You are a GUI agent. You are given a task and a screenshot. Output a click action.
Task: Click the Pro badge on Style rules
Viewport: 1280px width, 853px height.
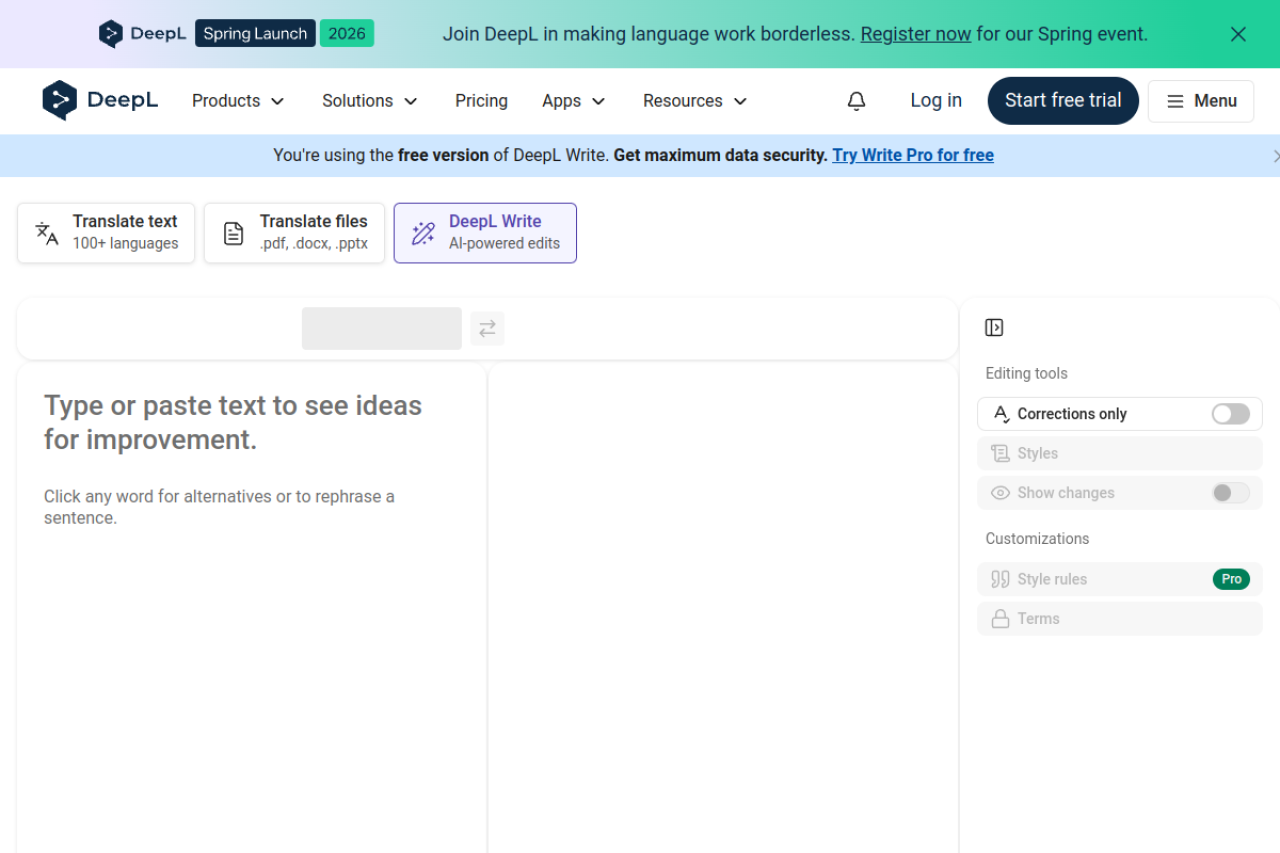click(x=1231, y=579)
